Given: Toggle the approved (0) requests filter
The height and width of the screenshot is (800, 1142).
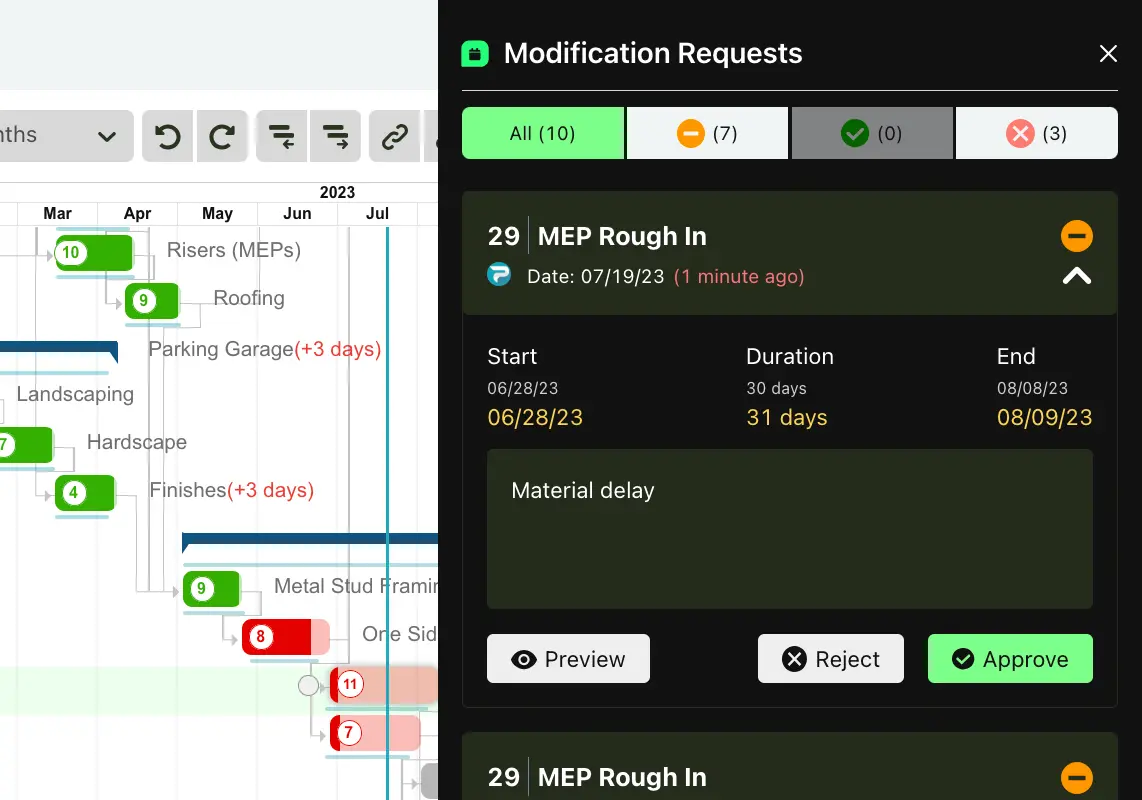Looking at the screenshot, I should [x=872, y=132].
